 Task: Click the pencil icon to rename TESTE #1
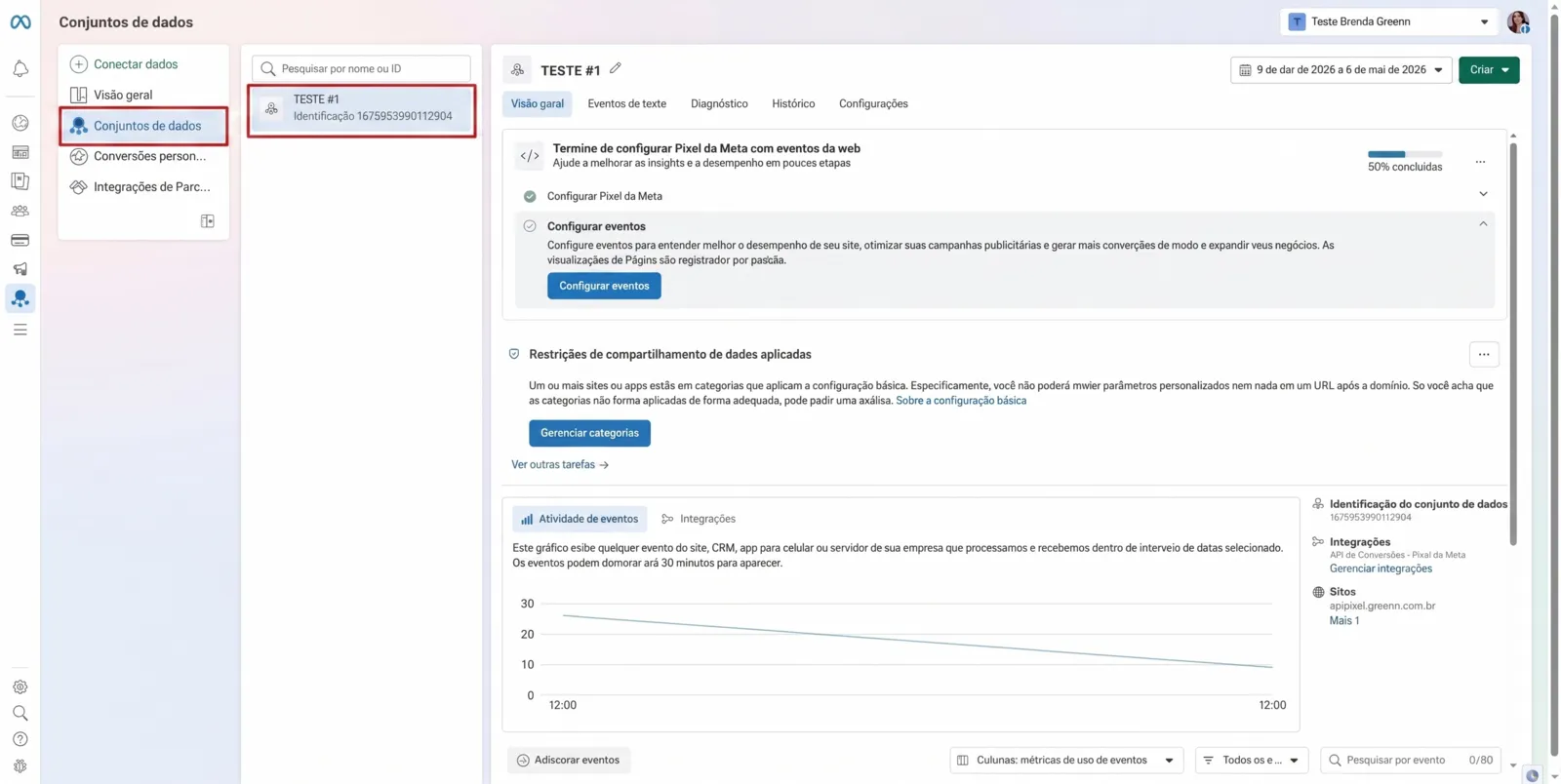[616, 68]
